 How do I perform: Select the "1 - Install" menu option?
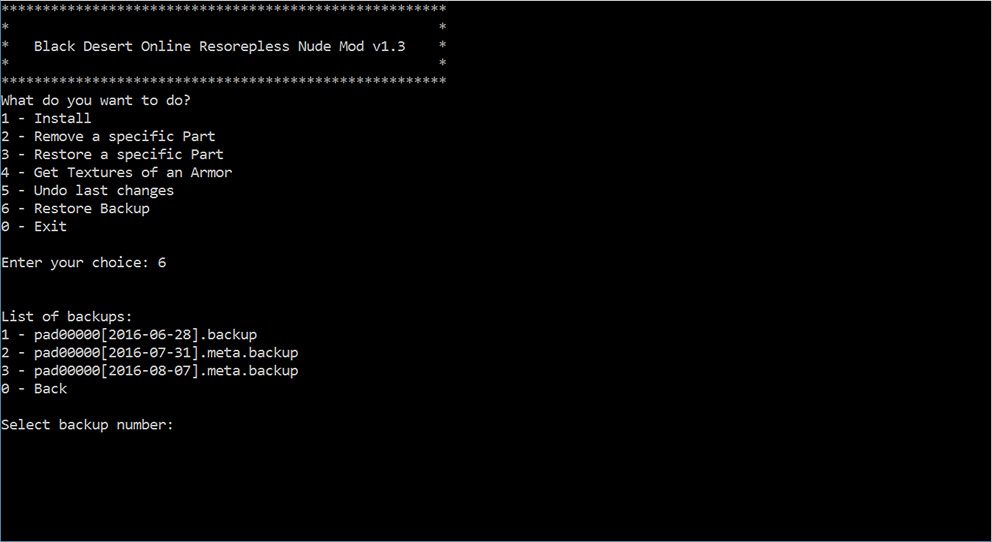coord(46,118)
